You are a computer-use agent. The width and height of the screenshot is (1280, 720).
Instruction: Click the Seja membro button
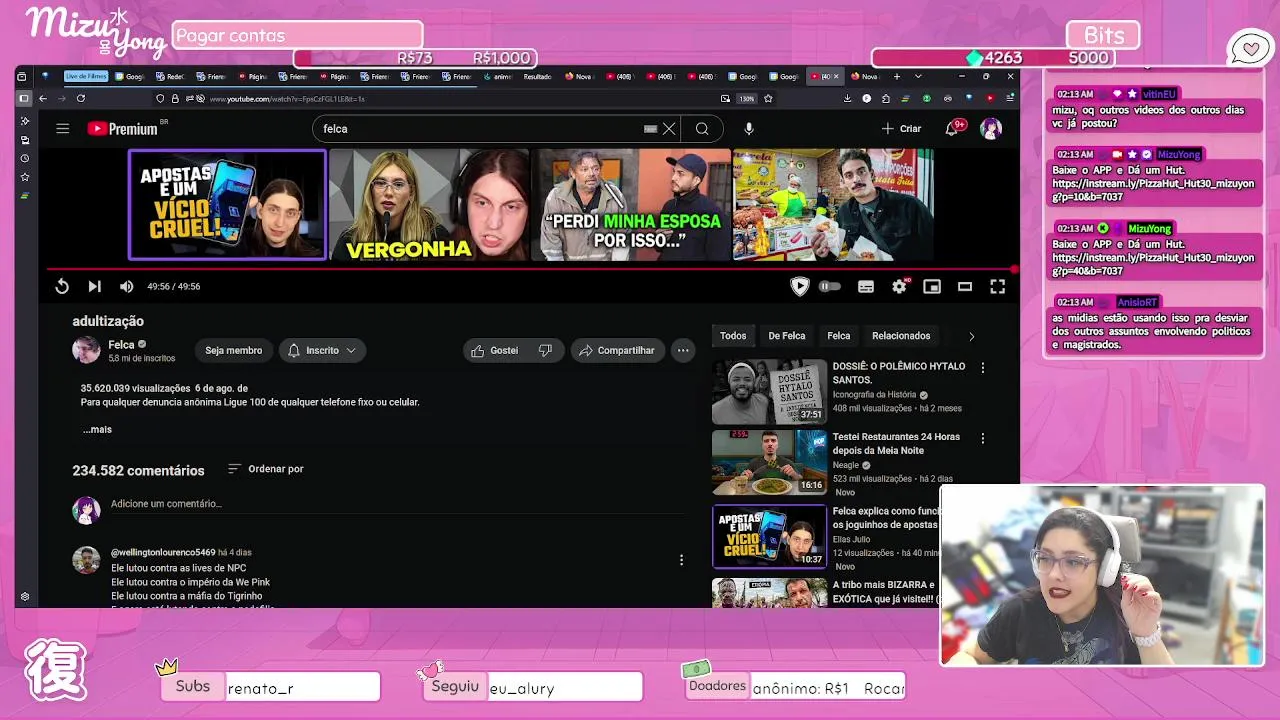(x=234, y=350)
